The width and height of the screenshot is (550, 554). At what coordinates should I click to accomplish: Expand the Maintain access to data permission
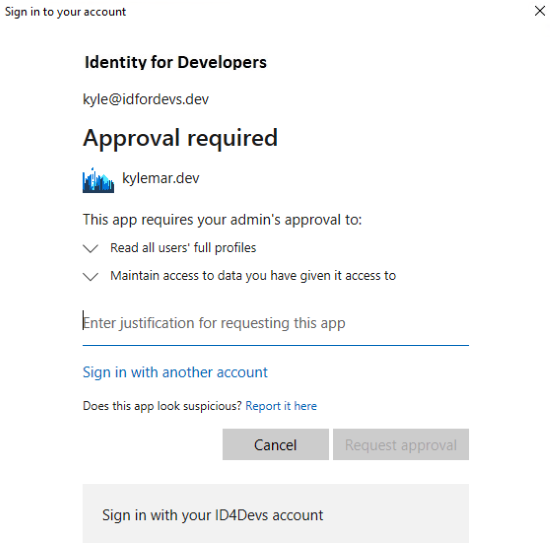coord(90,276)
